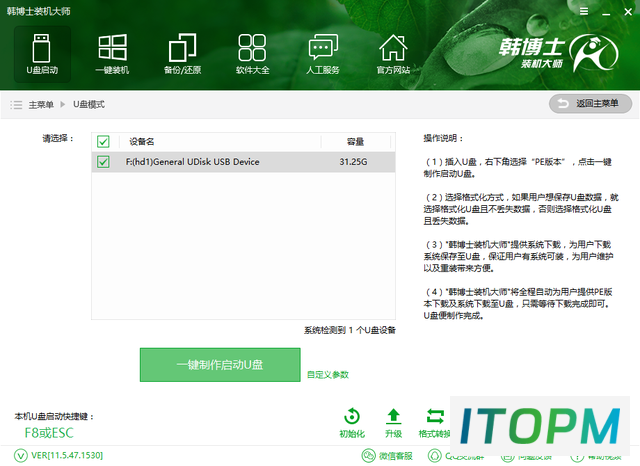Click the 升级 upgrade icon

[x=393, y=417]
